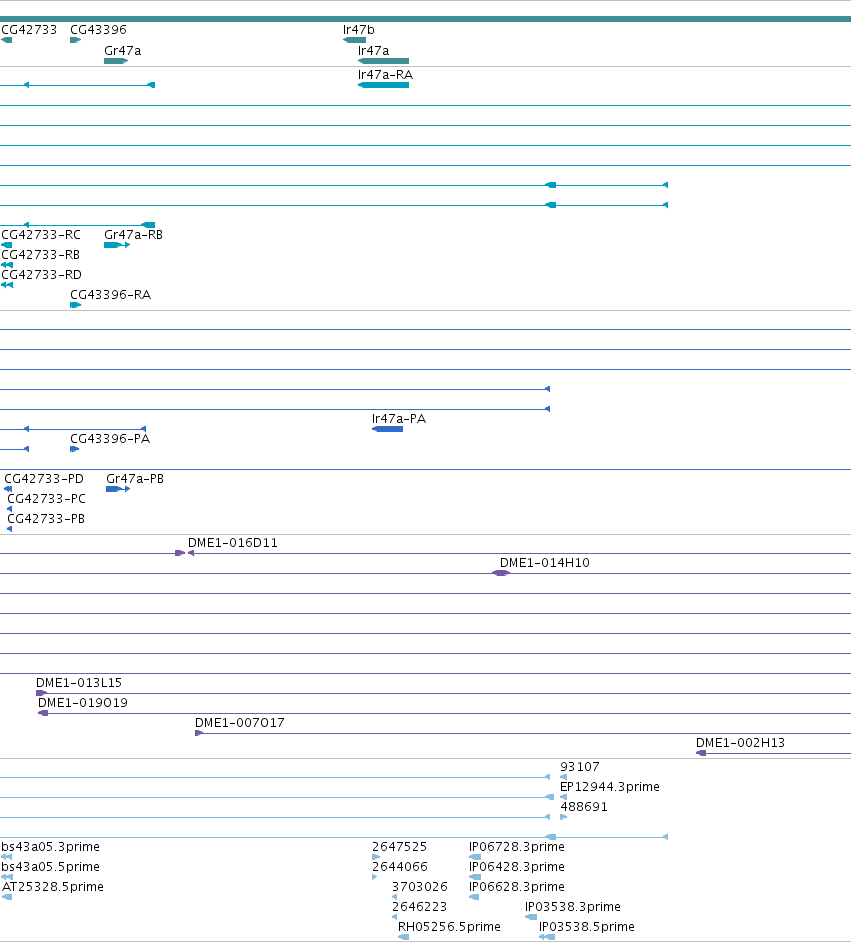The image size is (851, 942).
Task: Click the bs43a05.5prime EST label
Action: [50, 866]
